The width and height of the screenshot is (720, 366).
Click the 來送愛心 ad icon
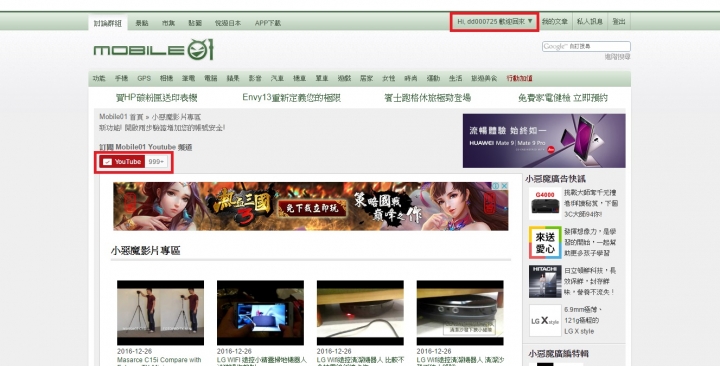[545, 242]
